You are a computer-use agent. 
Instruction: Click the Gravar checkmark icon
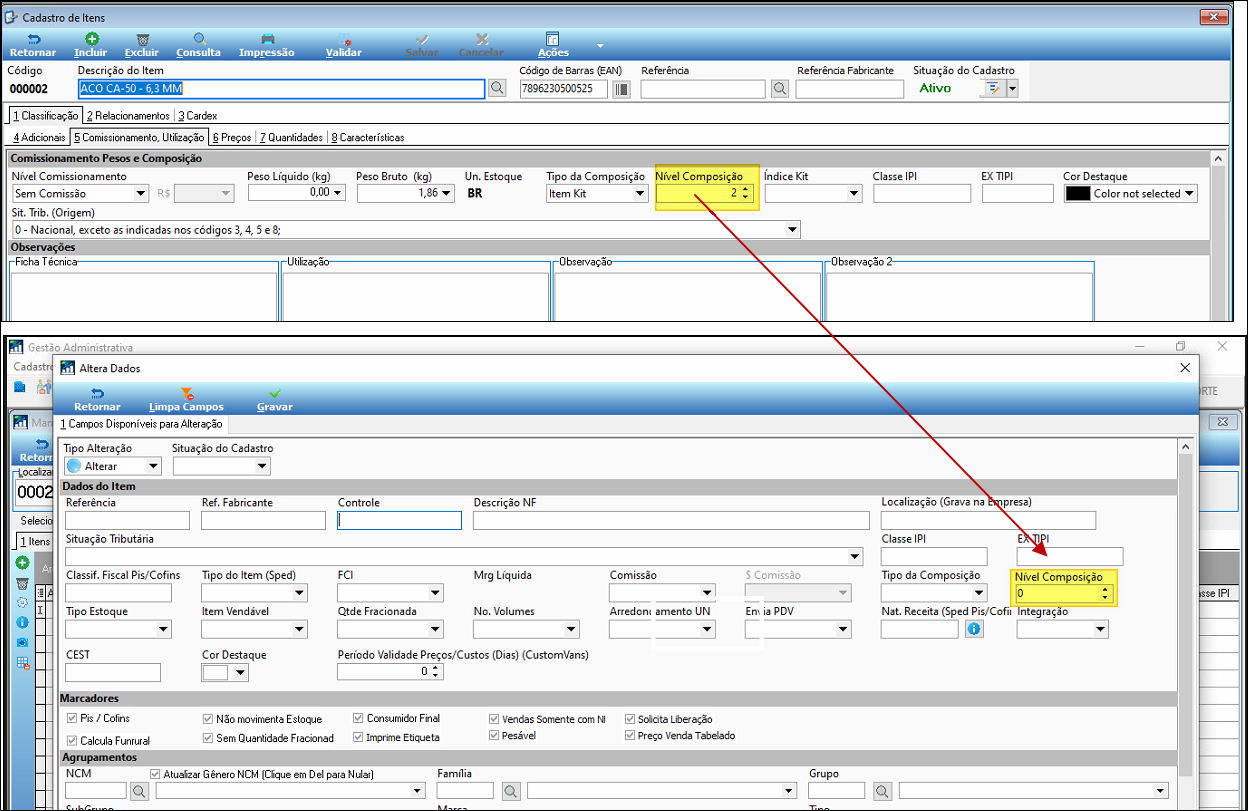click(275, 395)
